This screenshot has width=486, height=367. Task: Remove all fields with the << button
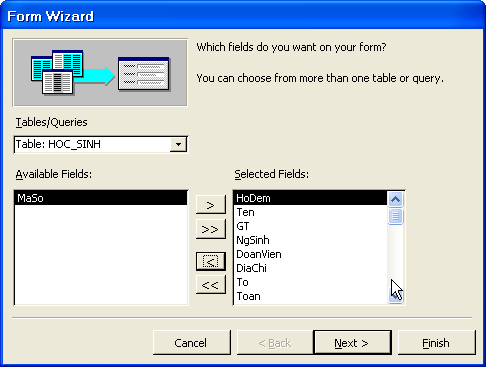(x=211, y=285)
